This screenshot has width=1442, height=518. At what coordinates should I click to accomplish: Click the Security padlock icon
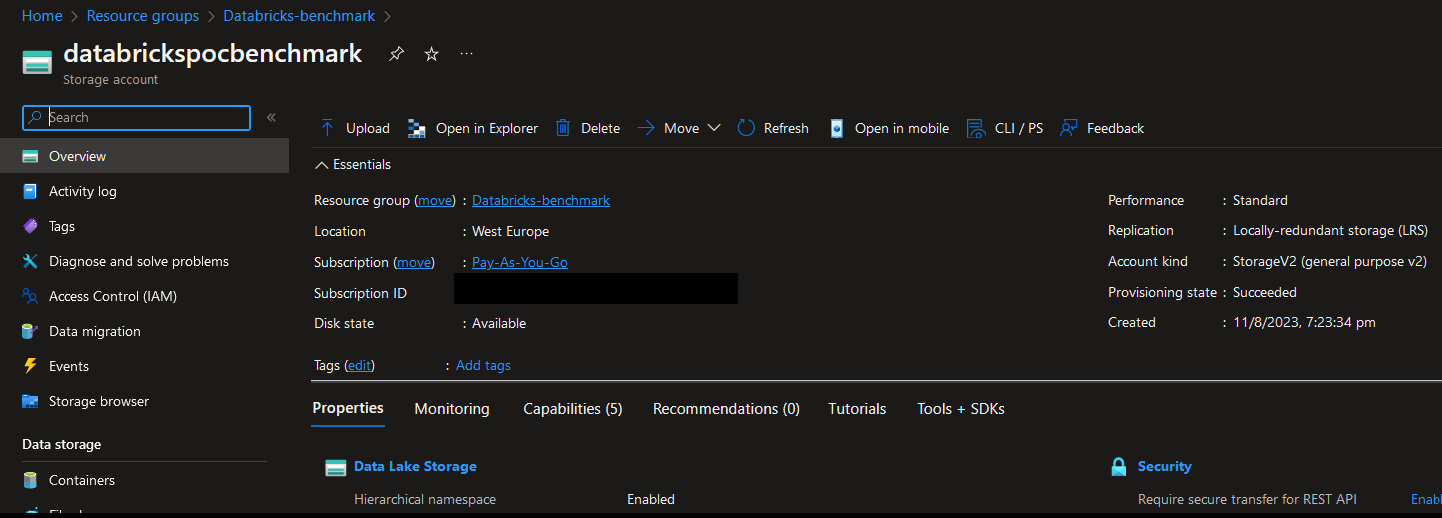[1119, 467]
